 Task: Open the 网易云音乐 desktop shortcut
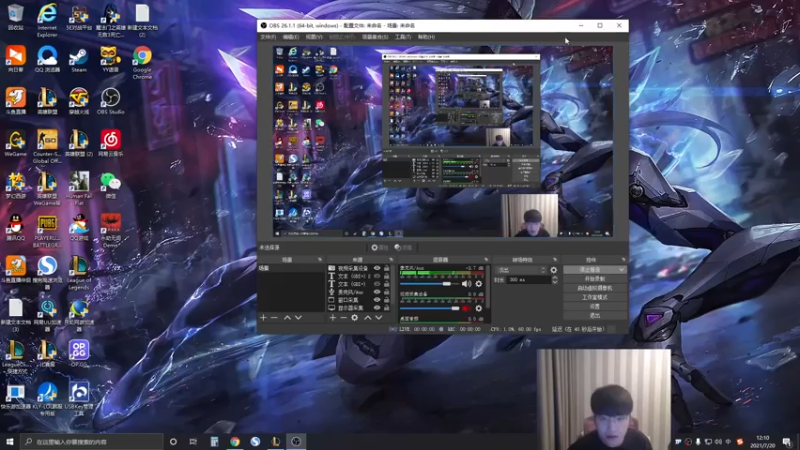tap(110, 143)
